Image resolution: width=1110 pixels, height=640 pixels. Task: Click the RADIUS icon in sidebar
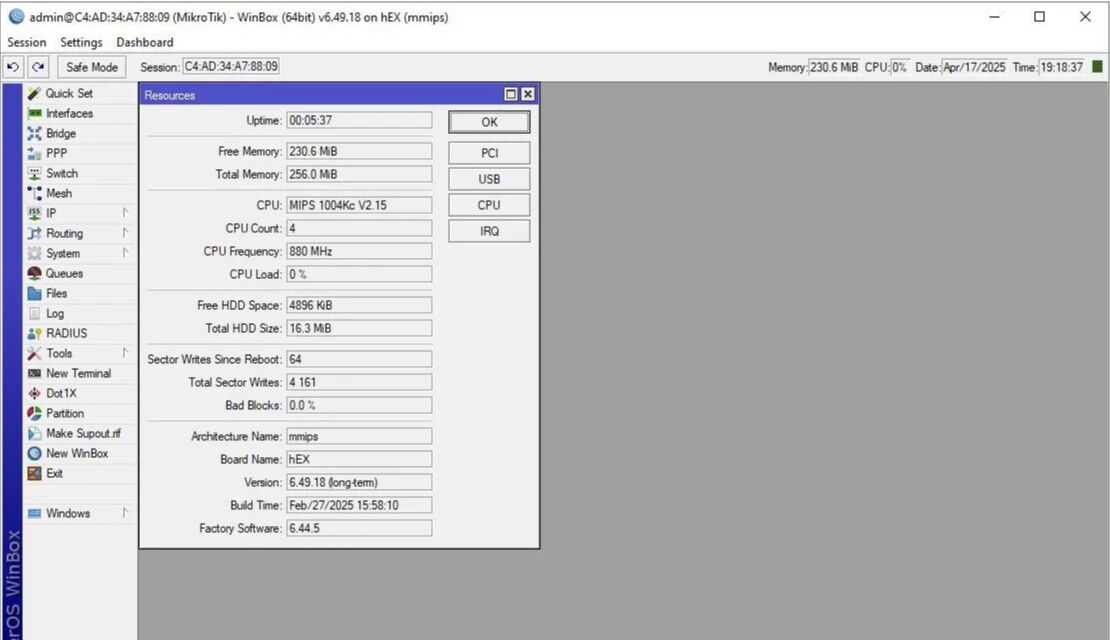pyautogui.click(x=34, y=333)
